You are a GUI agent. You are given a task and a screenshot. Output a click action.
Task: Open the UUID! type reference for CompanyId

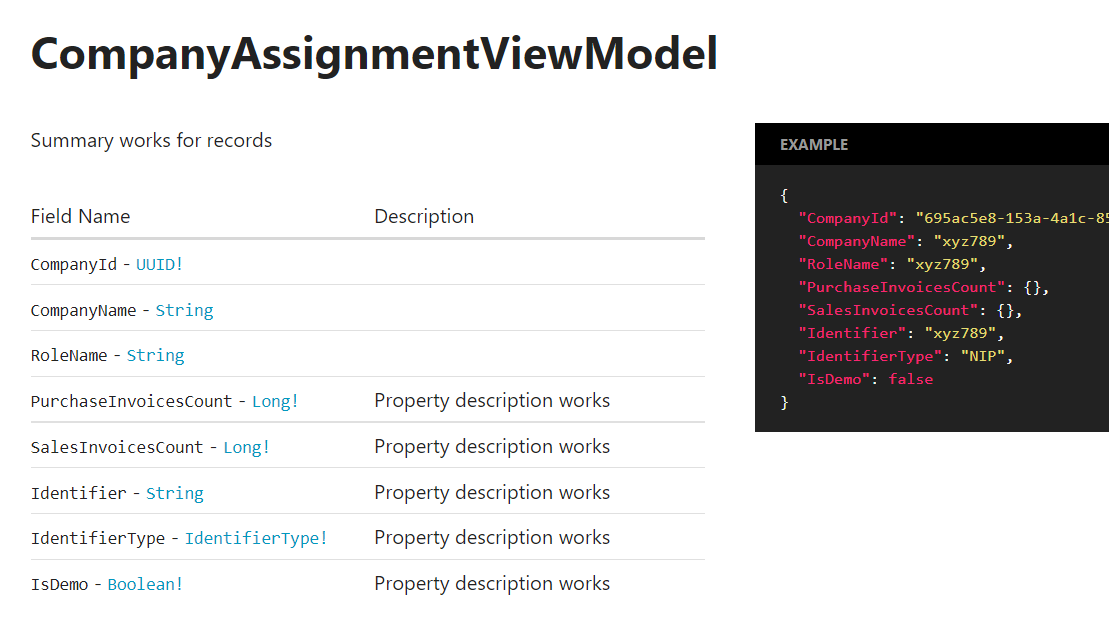click(159, 264)
